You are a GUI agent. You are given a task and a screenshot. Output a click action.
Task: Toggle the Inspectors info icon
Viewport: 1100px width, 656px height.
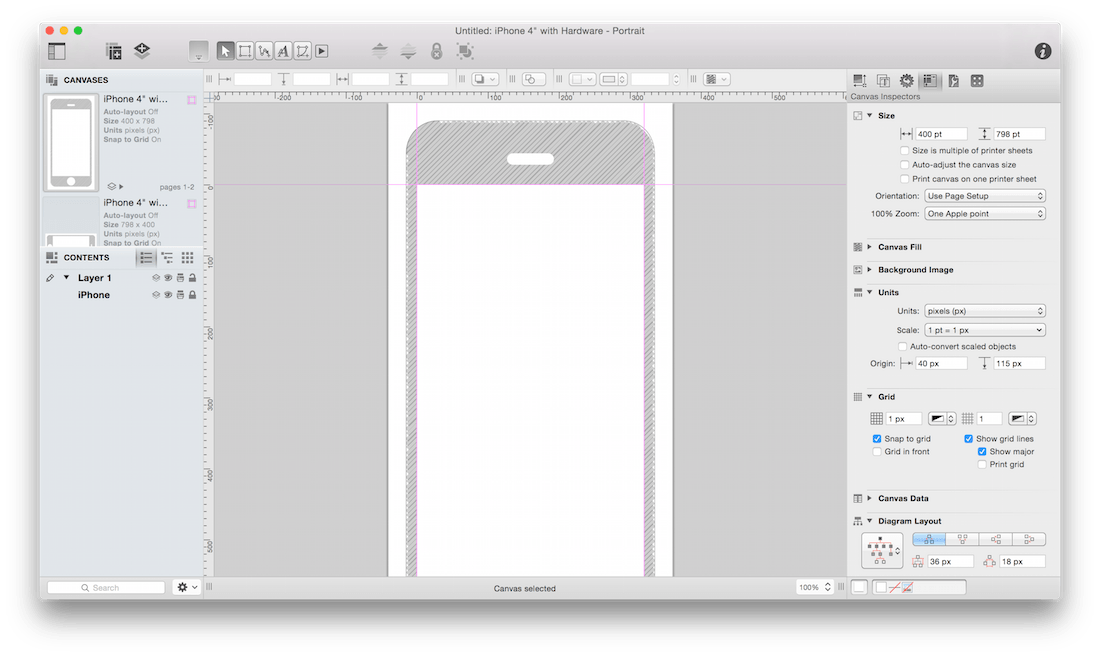(1042, 51)
